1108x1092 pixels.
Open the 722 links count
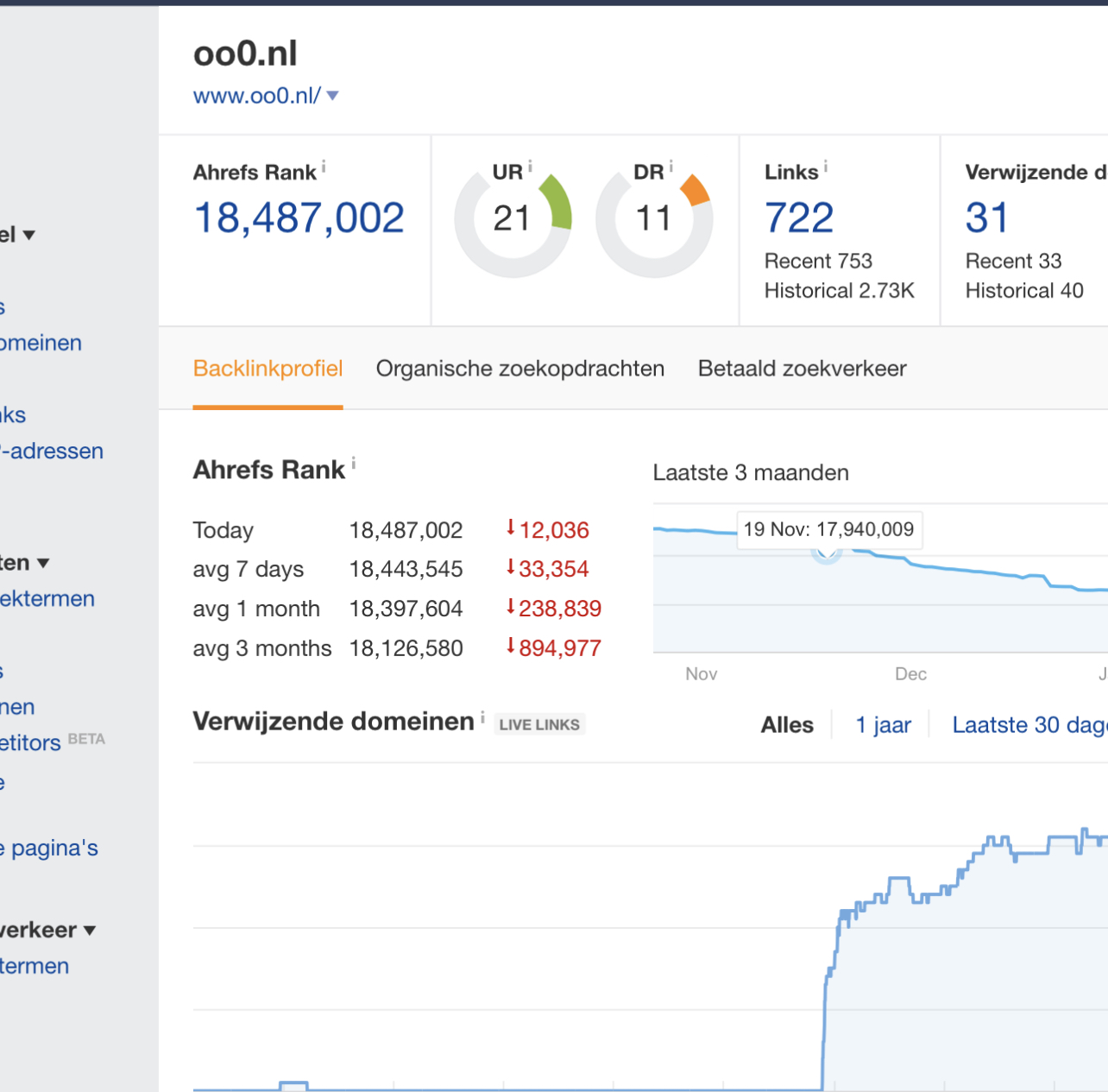(x=799, y=218)
